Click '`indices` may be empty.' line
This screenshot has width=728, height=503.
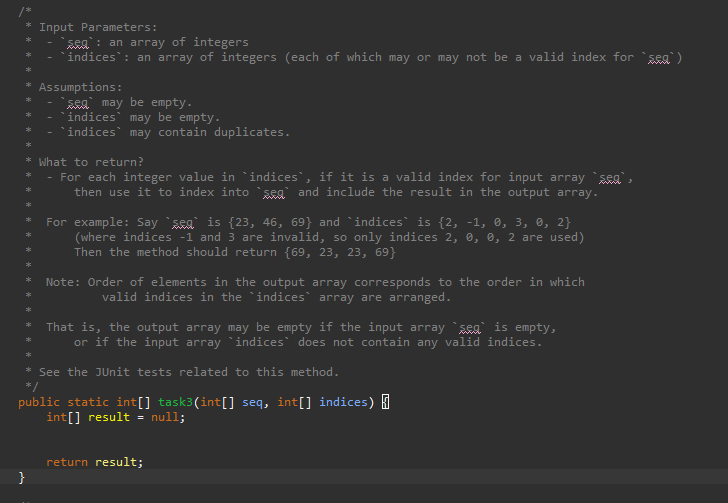pos(139,117)
